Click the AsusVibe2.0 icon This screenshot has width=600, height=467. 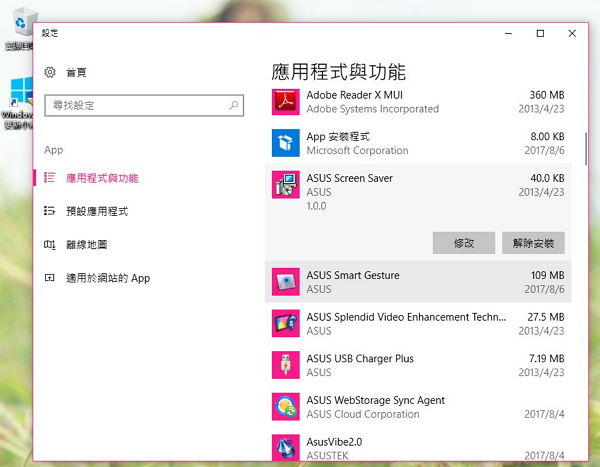(x=285, y=447)
